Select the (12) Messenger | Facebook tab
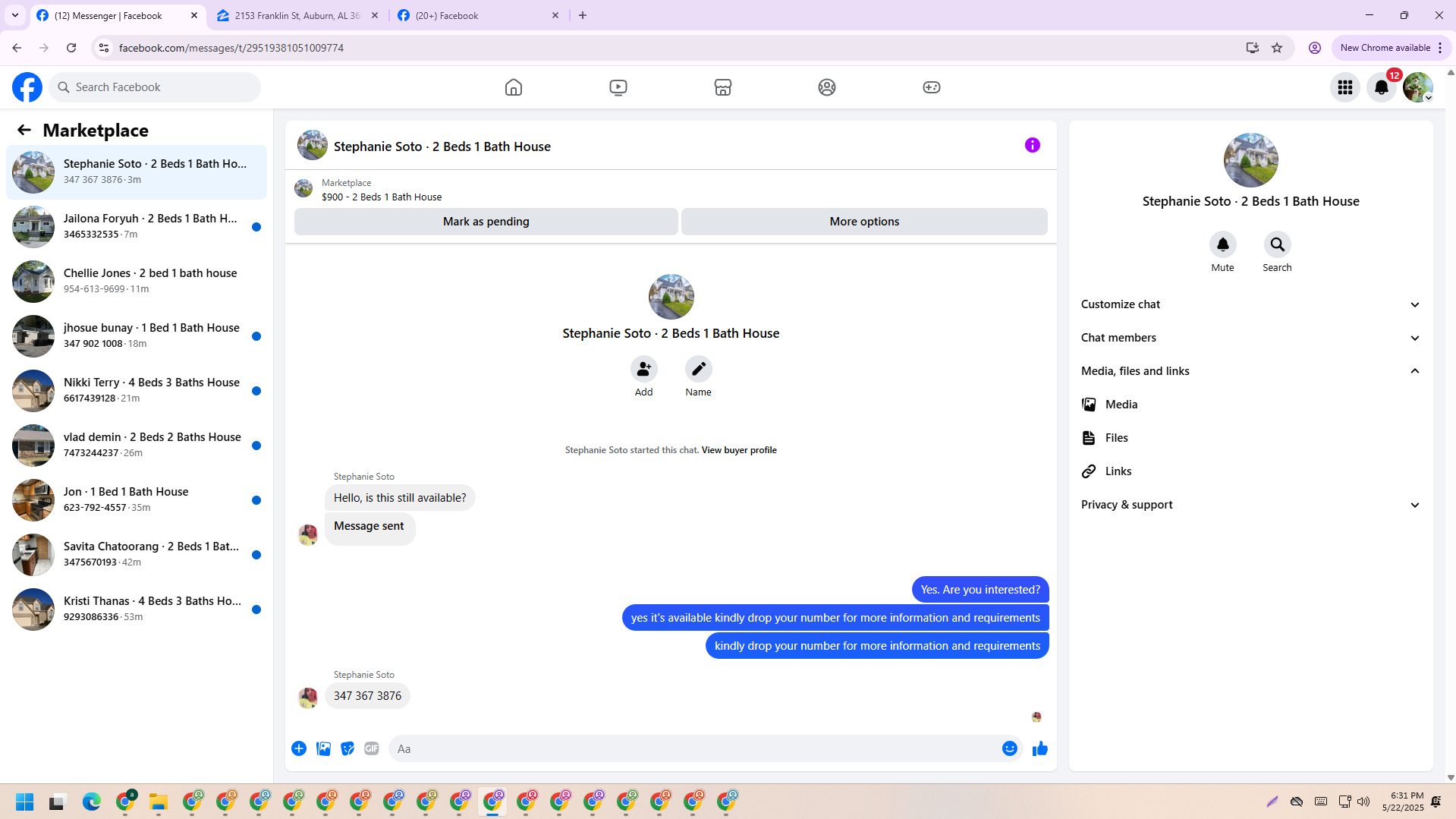Viewport: 1456px width, 819px height. 118,15
